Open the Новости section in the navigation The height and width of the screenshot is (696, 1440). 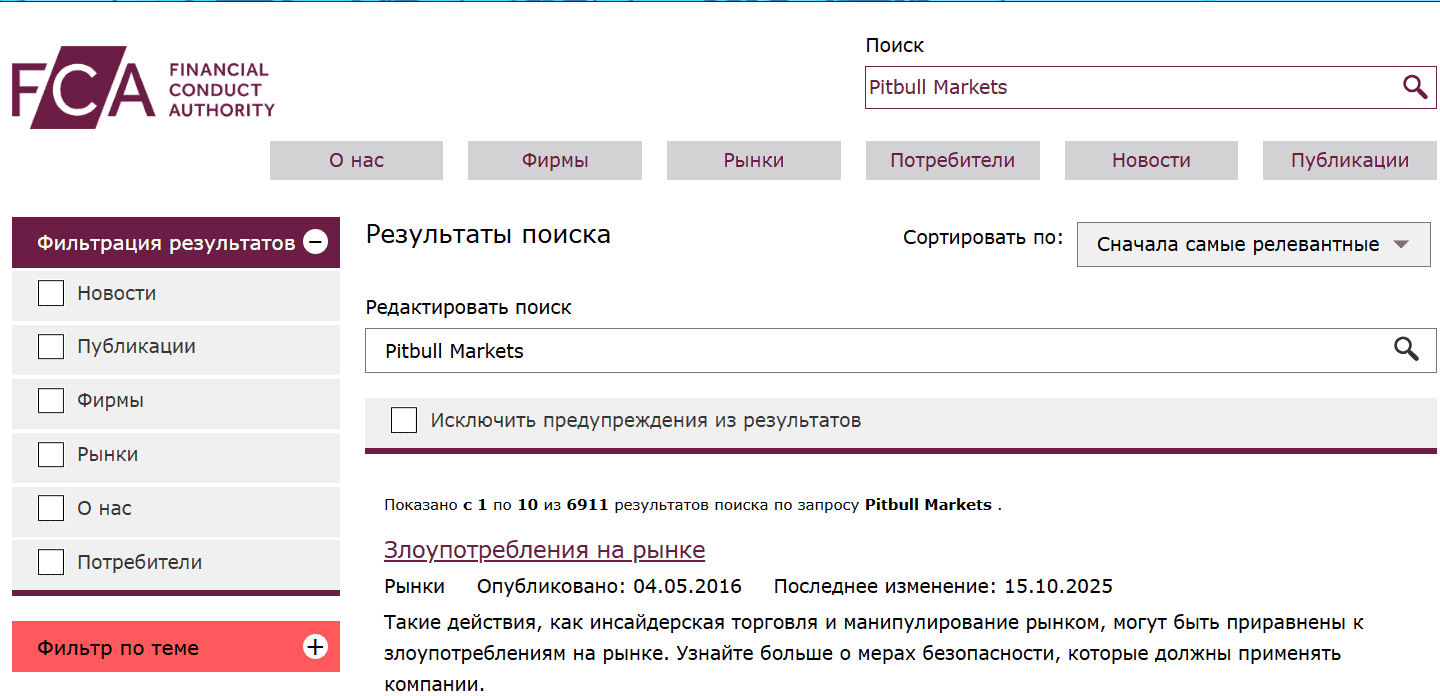point(1150,160)
